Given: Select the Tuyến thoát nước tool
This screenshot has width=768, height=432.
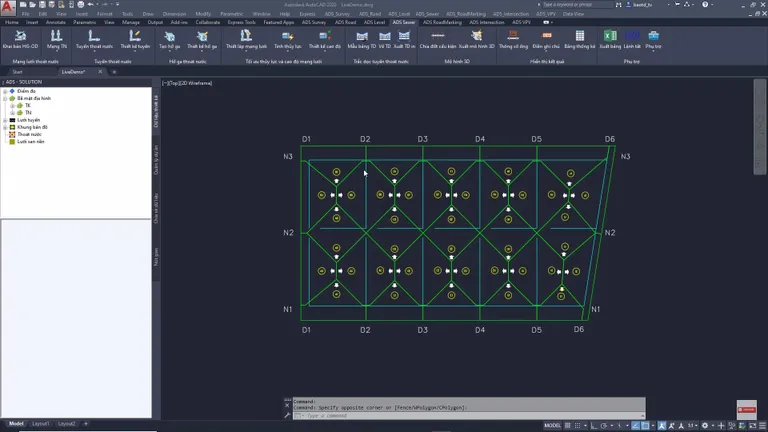Looking at the screenshot, I should point(94,39).
